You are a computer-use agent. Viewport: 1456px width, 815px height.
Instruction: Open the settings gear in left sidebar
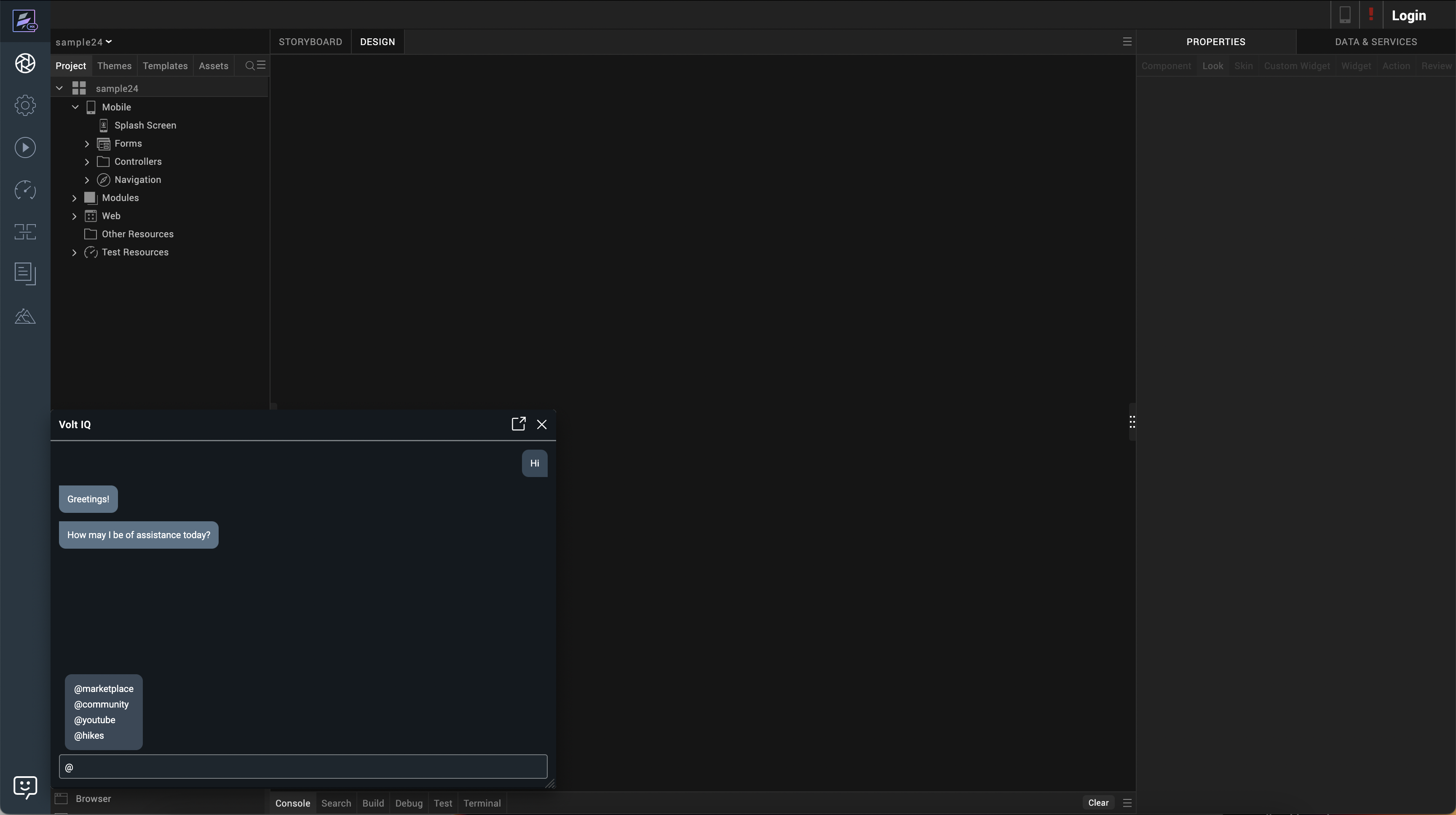point(25,106)
